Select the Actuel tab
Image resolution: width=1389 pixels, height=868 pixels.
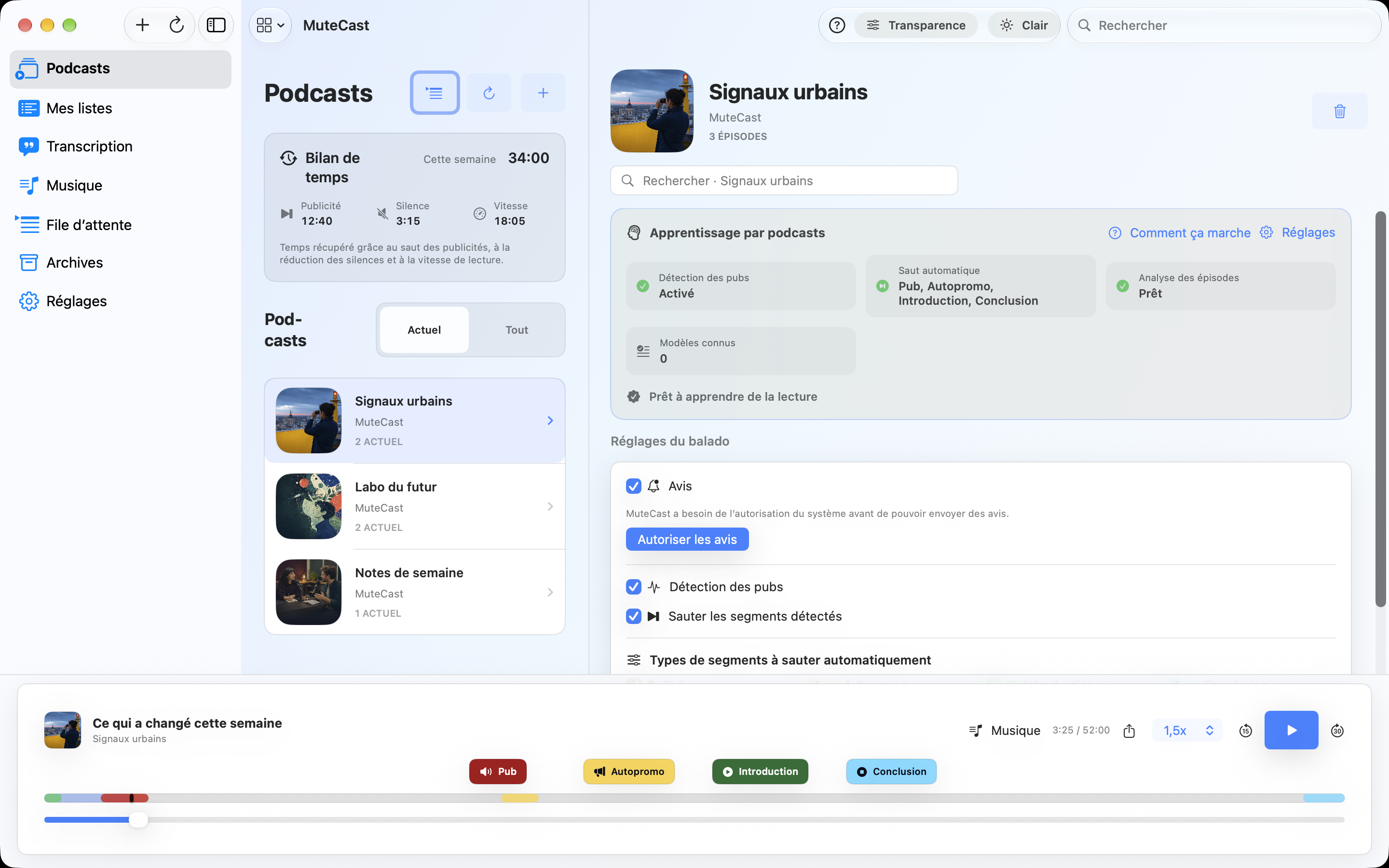pyautogui.click(x=424, y=329)
